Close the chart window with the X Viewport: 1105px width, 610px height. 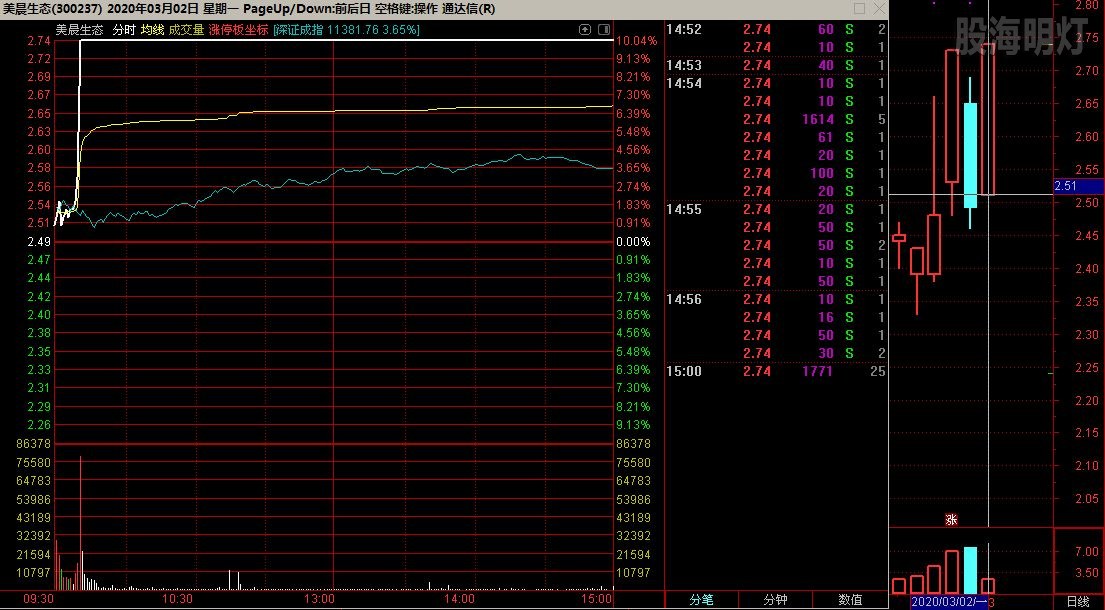tap(879, 8)
